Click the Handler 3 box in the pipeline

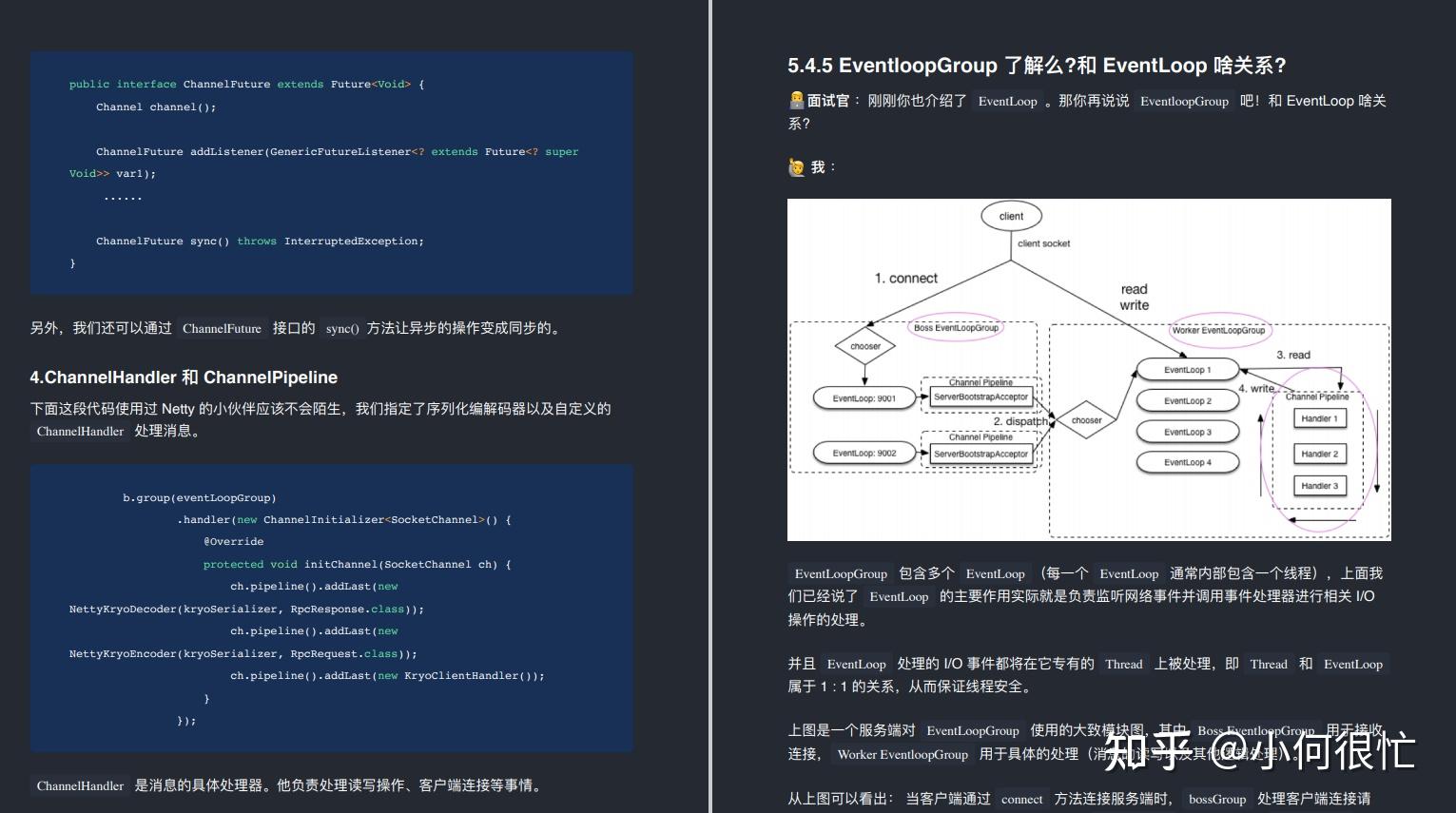pos(1319,485)
